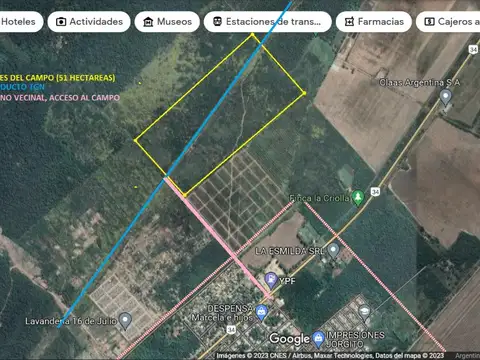Image resolution: width=480 pixels, height=360 pixels.
Task: Open the Finca la Criolla green pin
Action: [x=358, y=198]
